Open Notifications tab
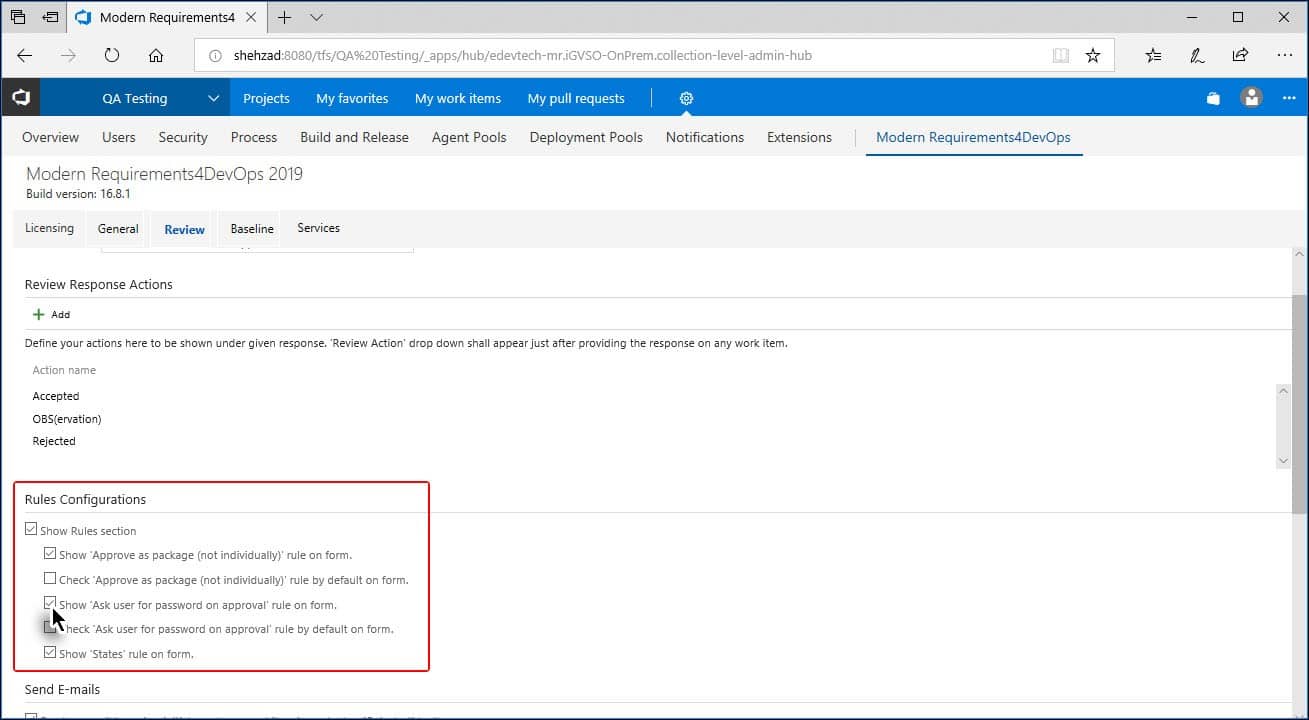 705,137
